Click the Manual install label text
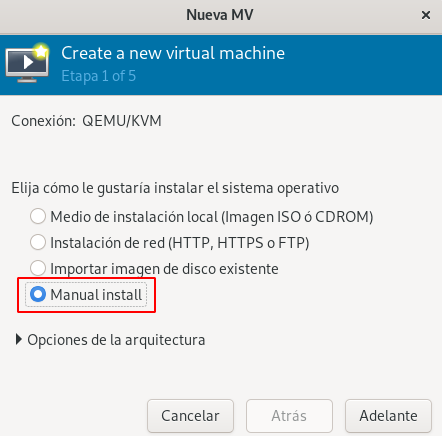Screen dimensions: 442x436 pyautogui.click(x=96, y=295)
